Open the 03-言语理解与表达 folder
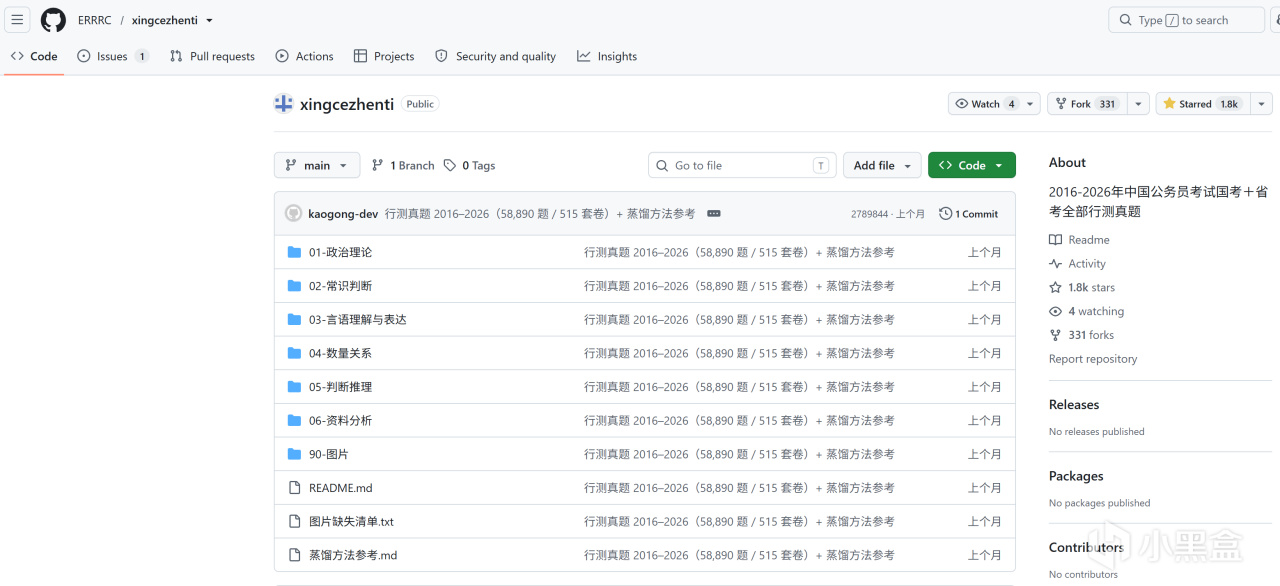Image resolution: width=1280 pixels, height=586 pixels. 358,320
